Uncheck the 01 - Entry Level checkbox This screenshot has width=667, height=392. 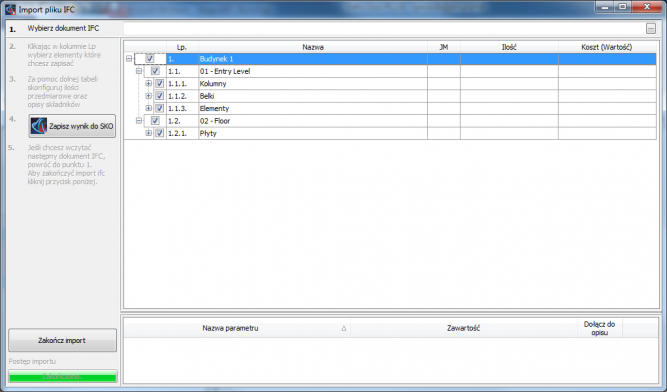tap(155, 71)
